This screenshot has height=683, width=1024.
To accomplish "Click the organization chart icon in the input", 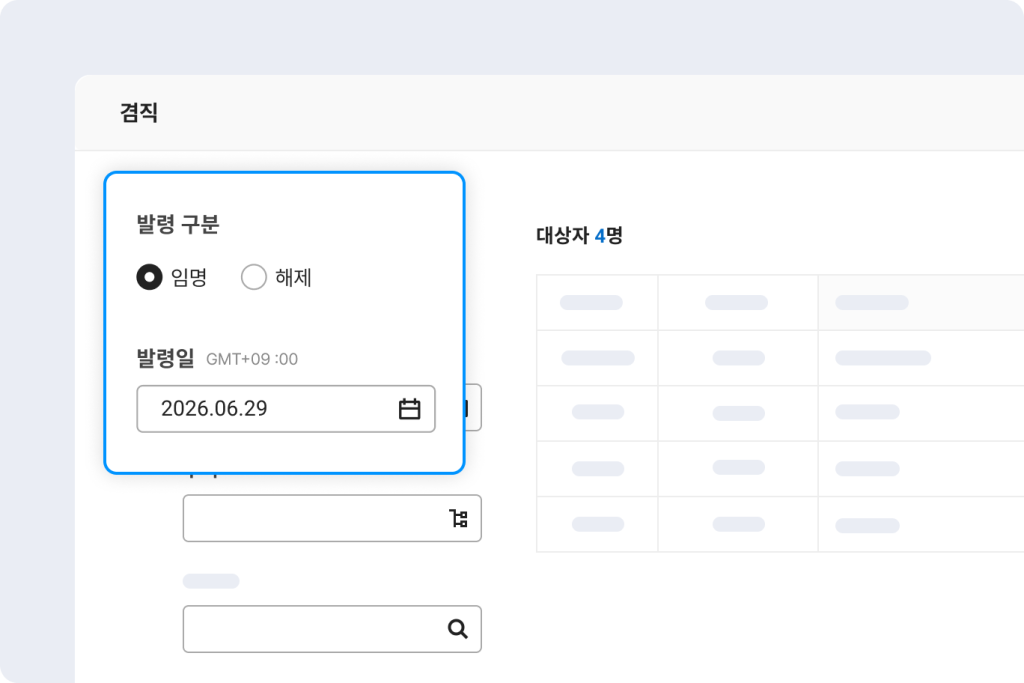I will pos(458,518).
